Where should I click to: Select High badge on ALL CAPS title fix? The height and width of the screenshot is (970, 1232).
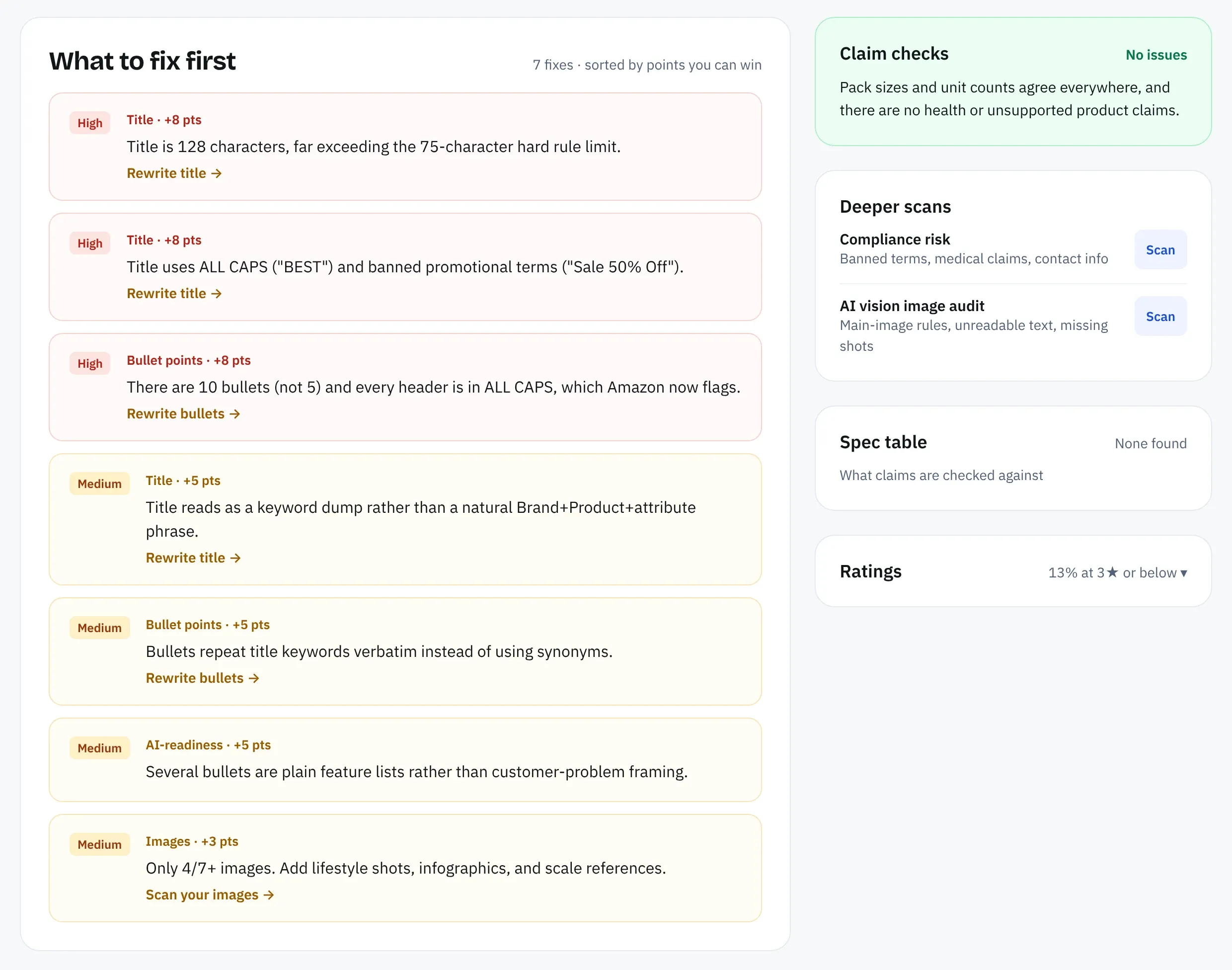pyautogui.click(x=90, y=243)
